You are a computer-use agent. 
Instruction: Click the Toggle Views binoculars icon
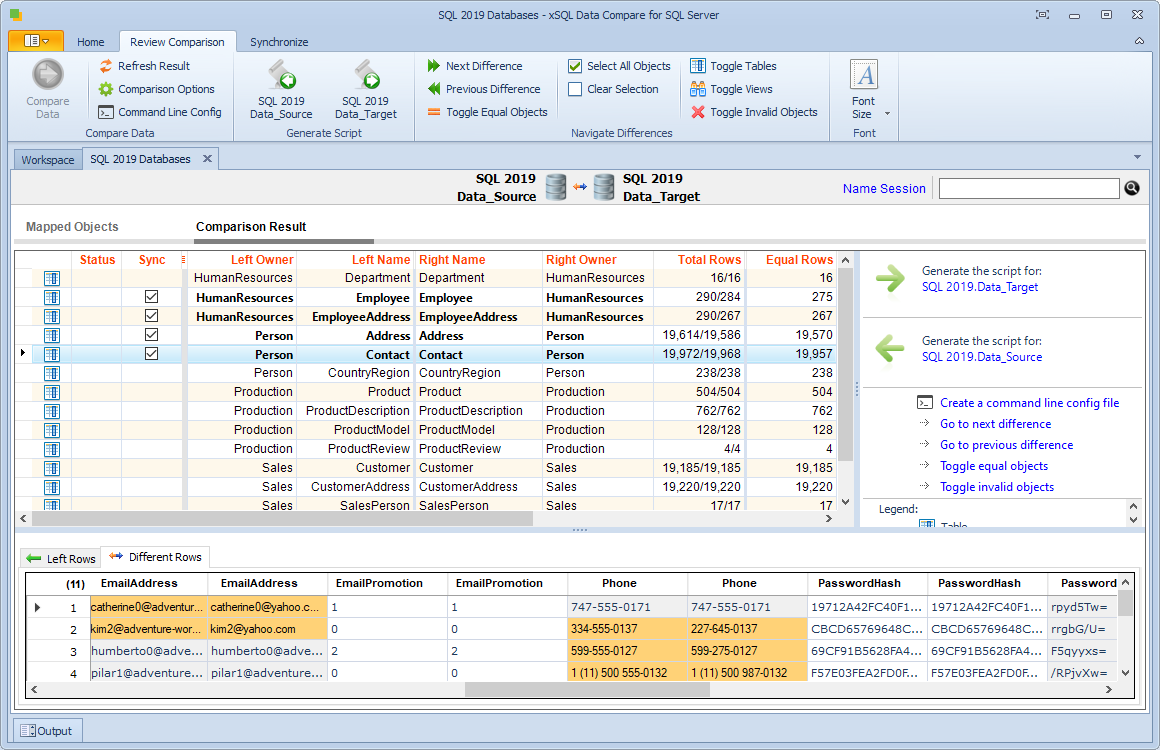click(x=698, y=89)
